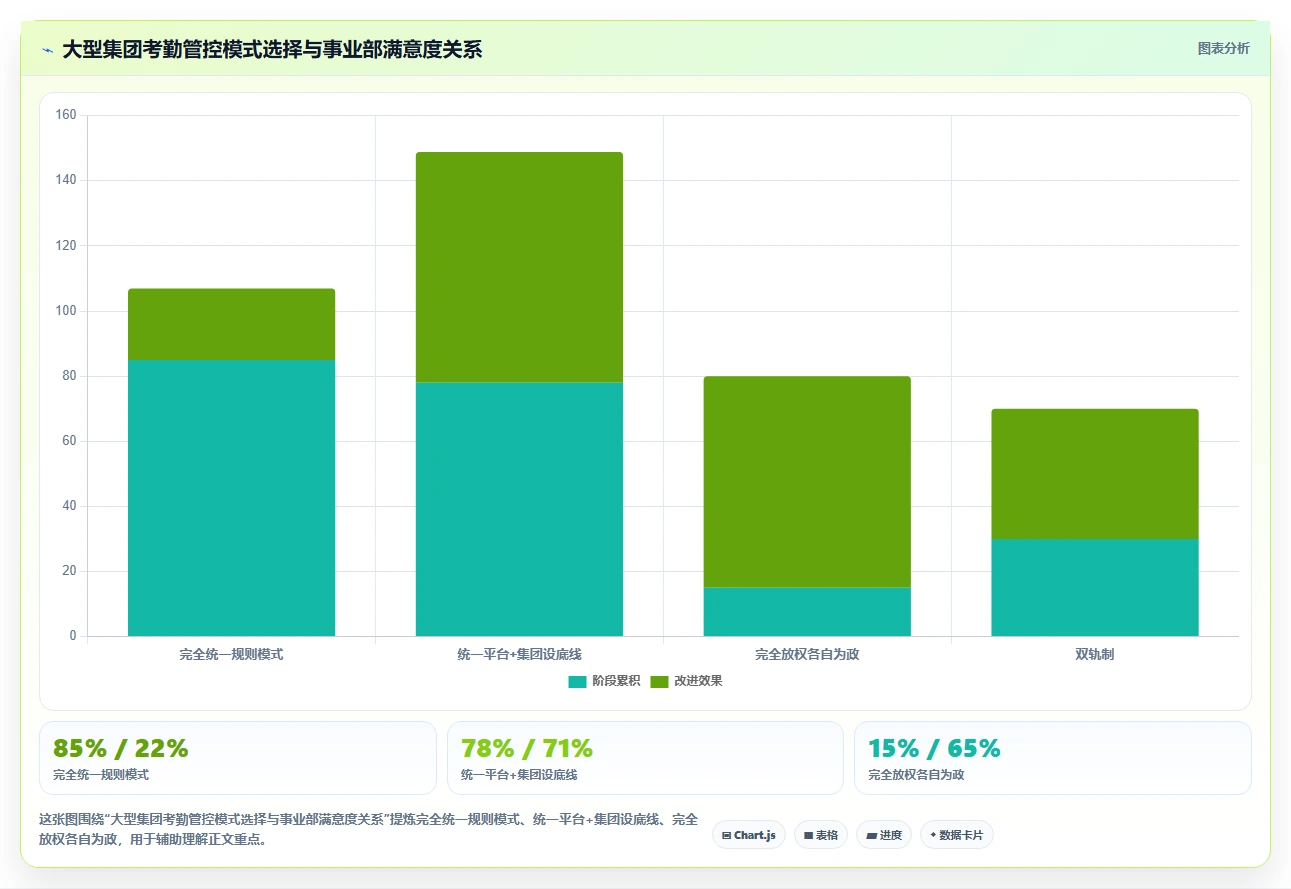Viewport: 1291px width, 889px height.
Task: Click the green bar segment for 统一平台+集团设底线
Action: point(519,267)
